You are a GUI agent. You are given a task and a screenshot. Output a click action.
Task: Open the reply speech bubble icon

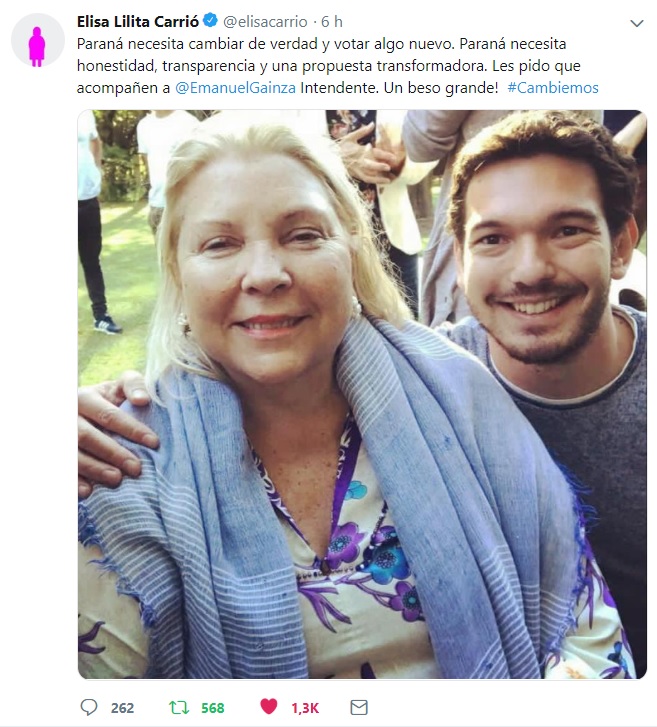89,707
